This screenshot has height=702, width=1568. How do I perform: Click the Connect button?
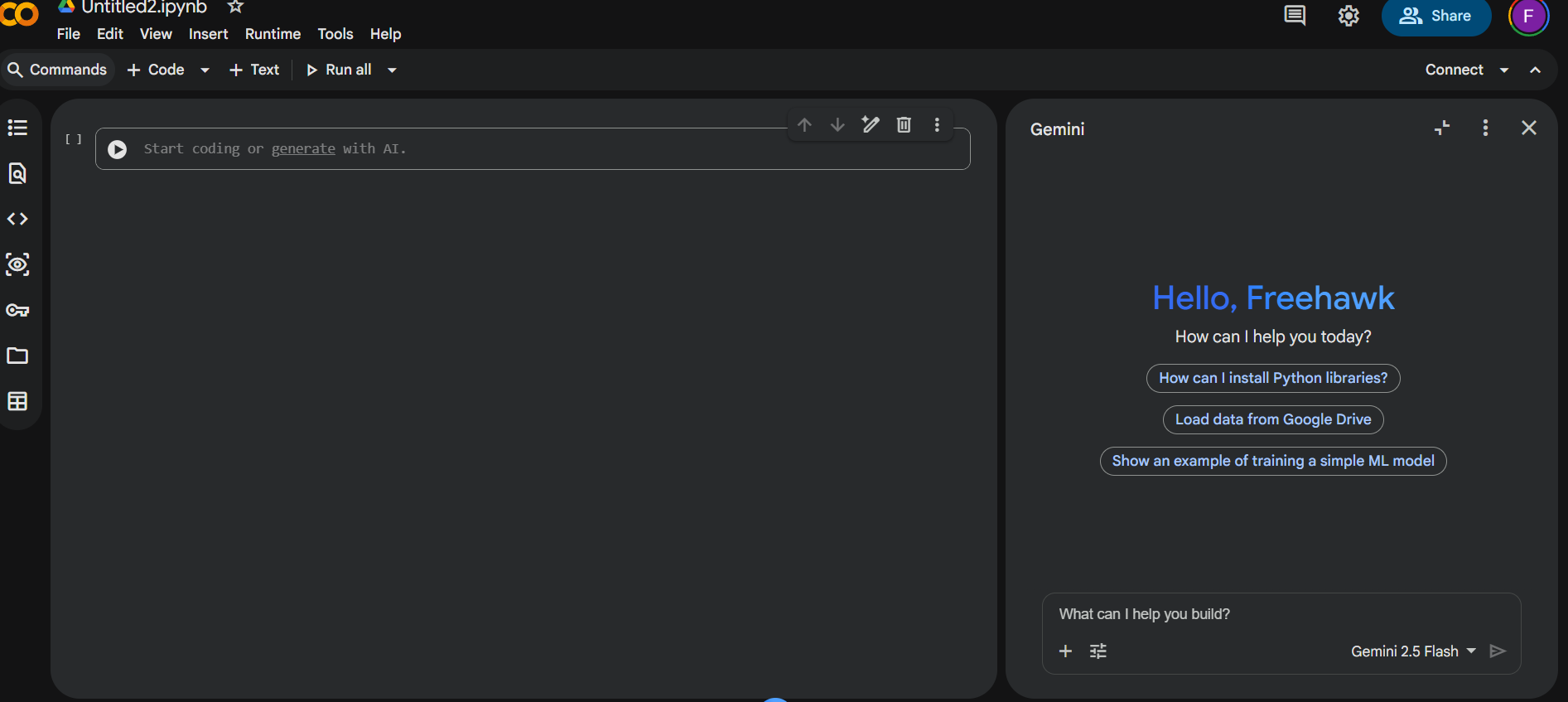1454,70
